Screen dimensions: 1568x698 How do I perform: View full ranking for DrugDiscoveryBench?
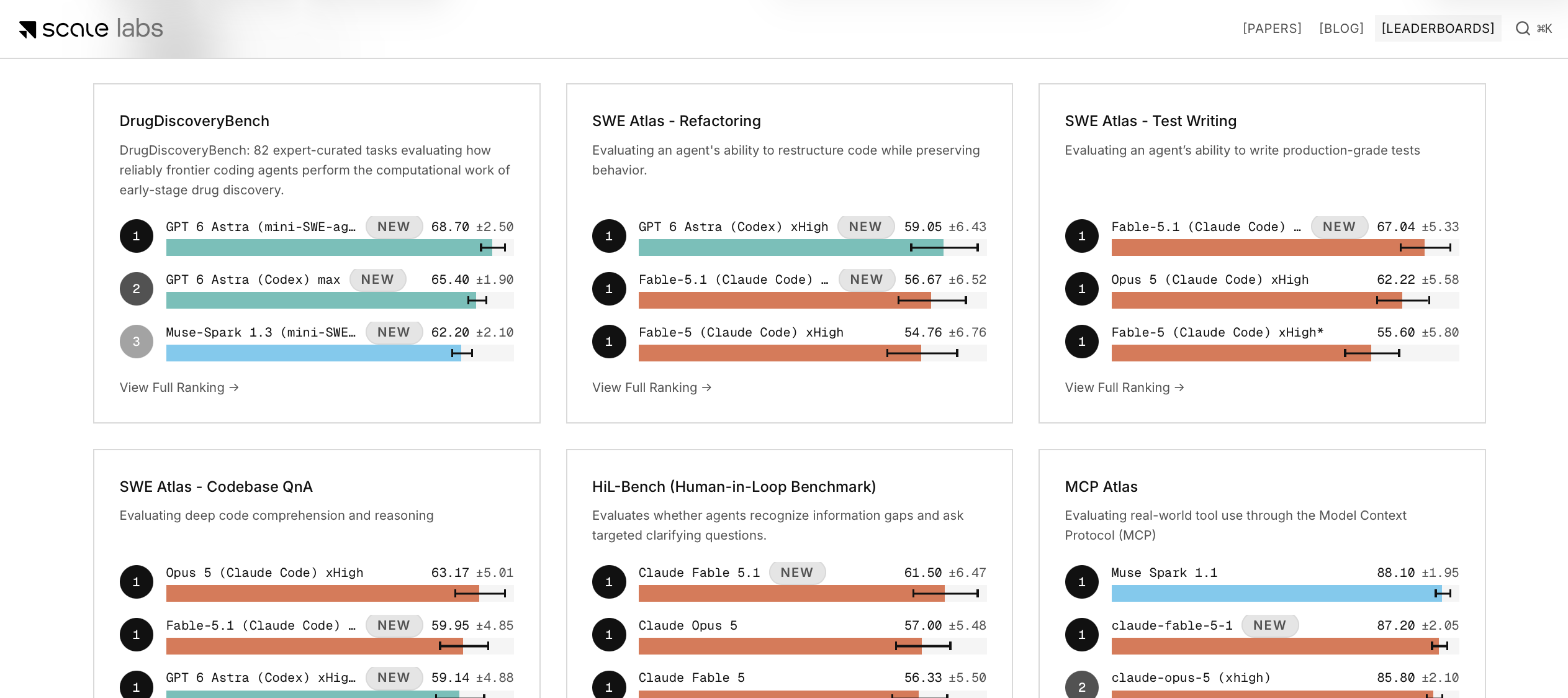[x=179, y=388]
